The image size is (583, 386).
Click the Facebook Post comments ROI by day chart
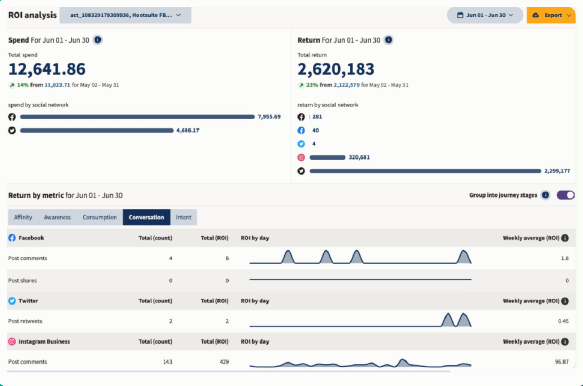[x=360, y=257]
